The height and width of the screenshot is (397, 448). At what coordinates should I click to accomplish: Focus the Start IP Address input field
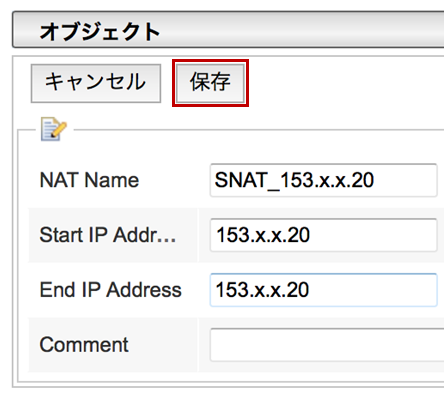tap(323, 235)
